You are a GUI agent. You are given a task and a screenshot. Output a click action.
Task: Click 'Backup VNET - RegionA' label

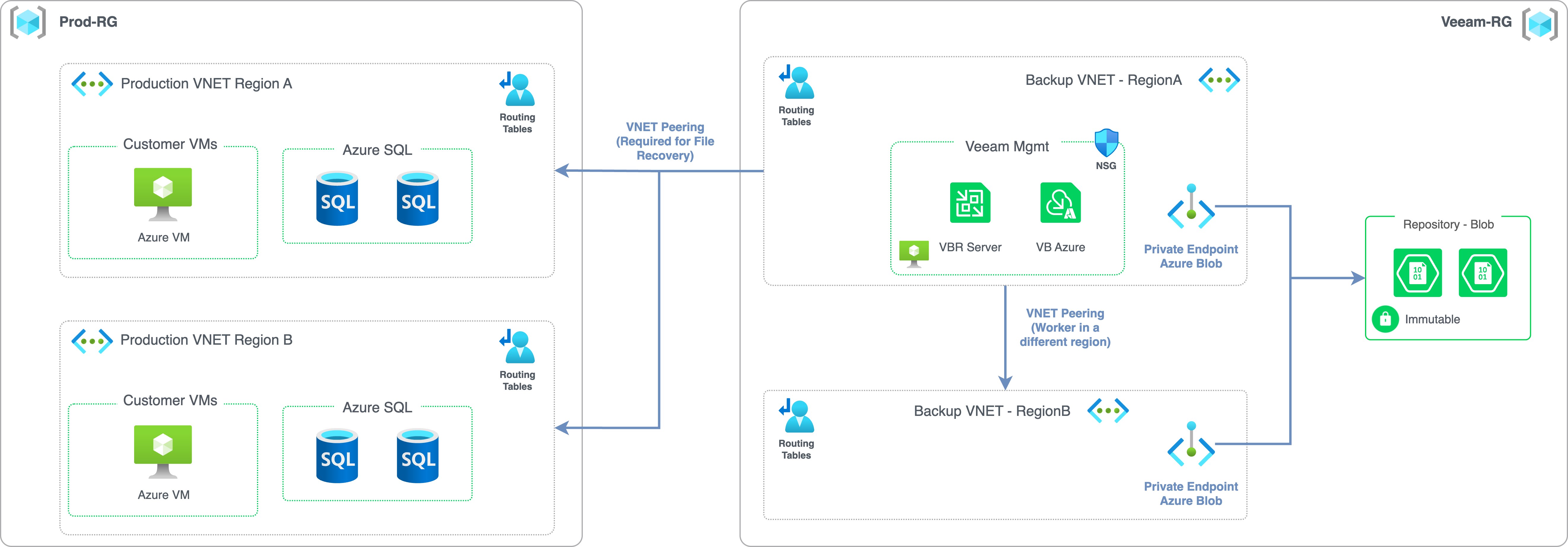click(x=1104, y=80)
